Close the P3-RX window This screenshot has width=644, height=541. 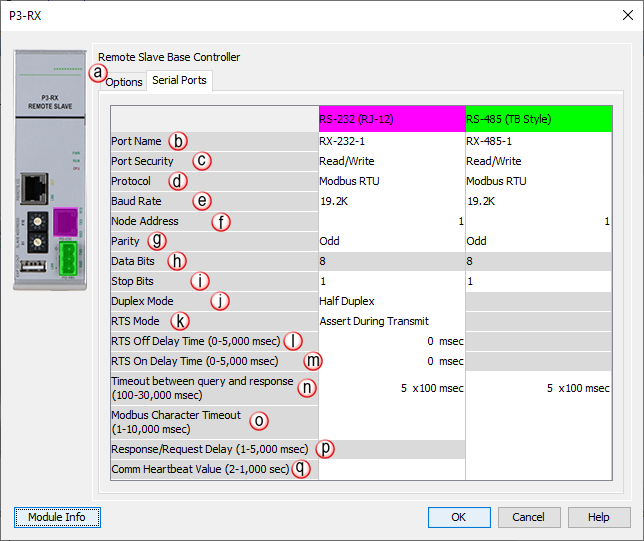(620, 15)
